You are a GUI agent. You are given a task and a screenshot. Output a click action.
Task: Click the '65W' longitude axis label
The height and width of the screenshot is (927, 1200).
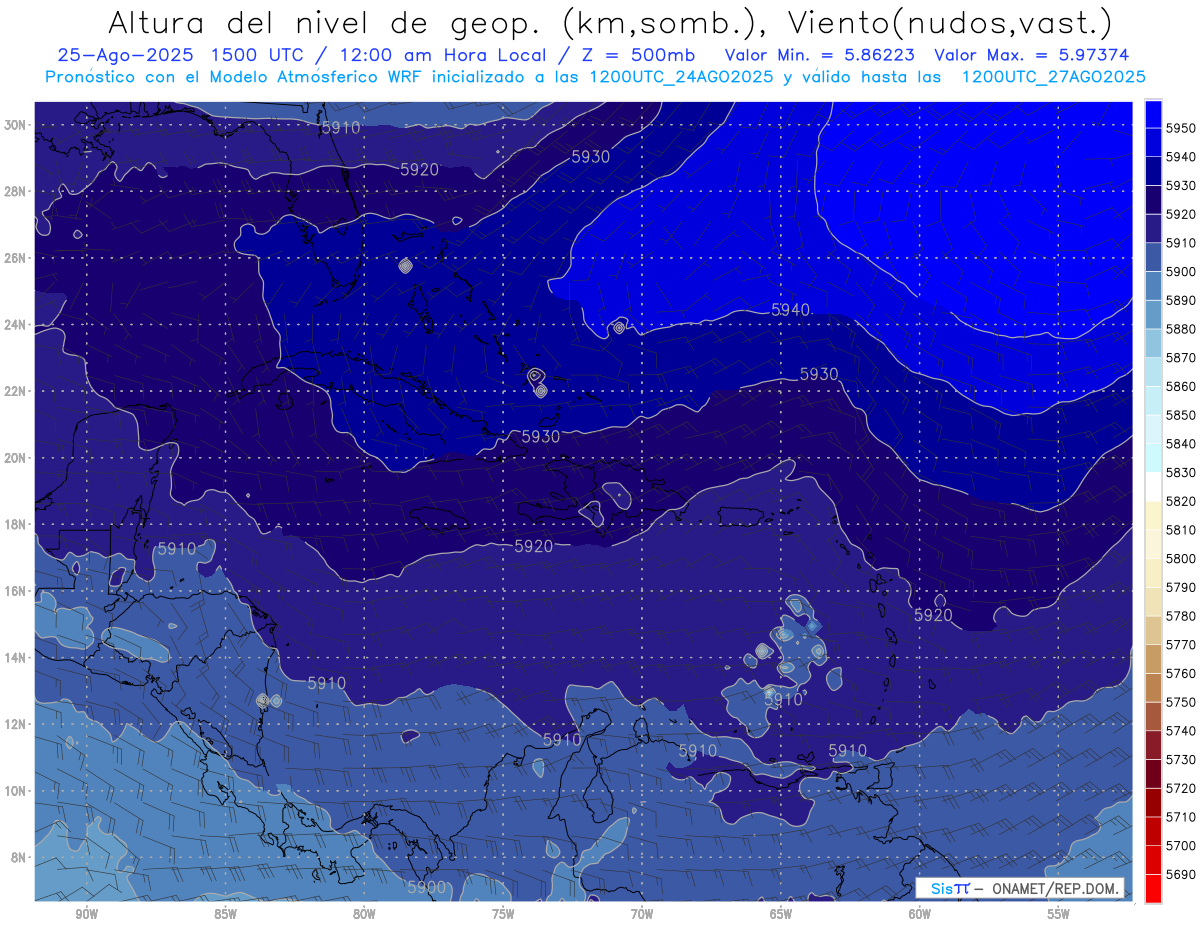(781, 914)
